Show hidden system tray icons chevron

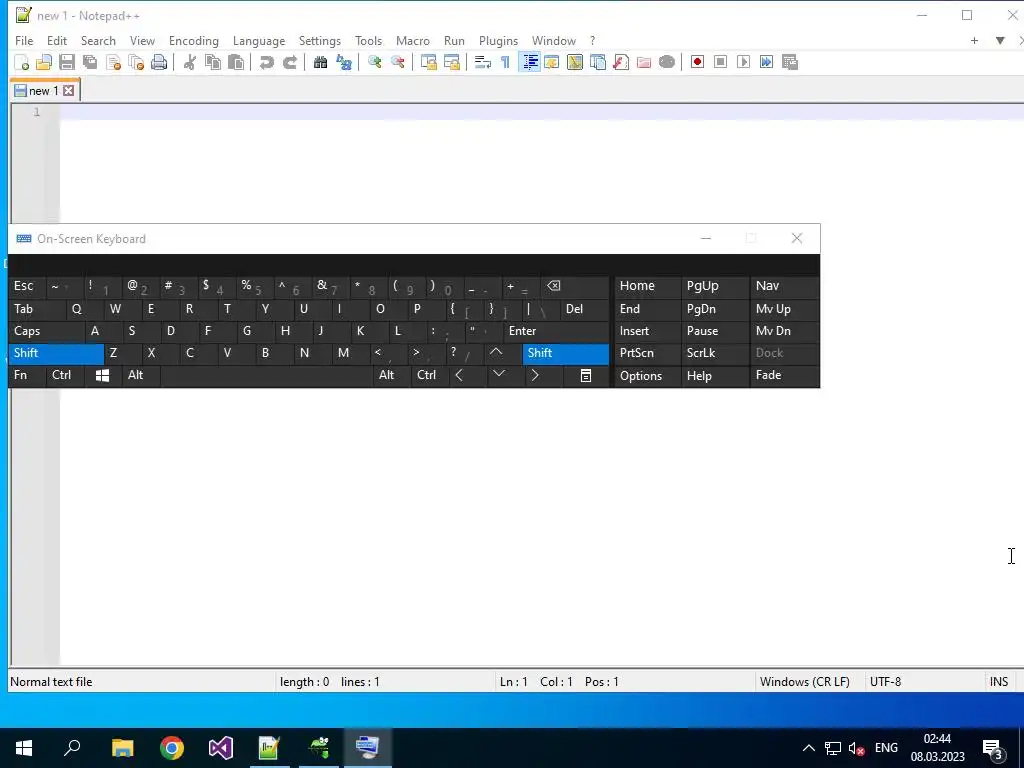coord(808,748)
